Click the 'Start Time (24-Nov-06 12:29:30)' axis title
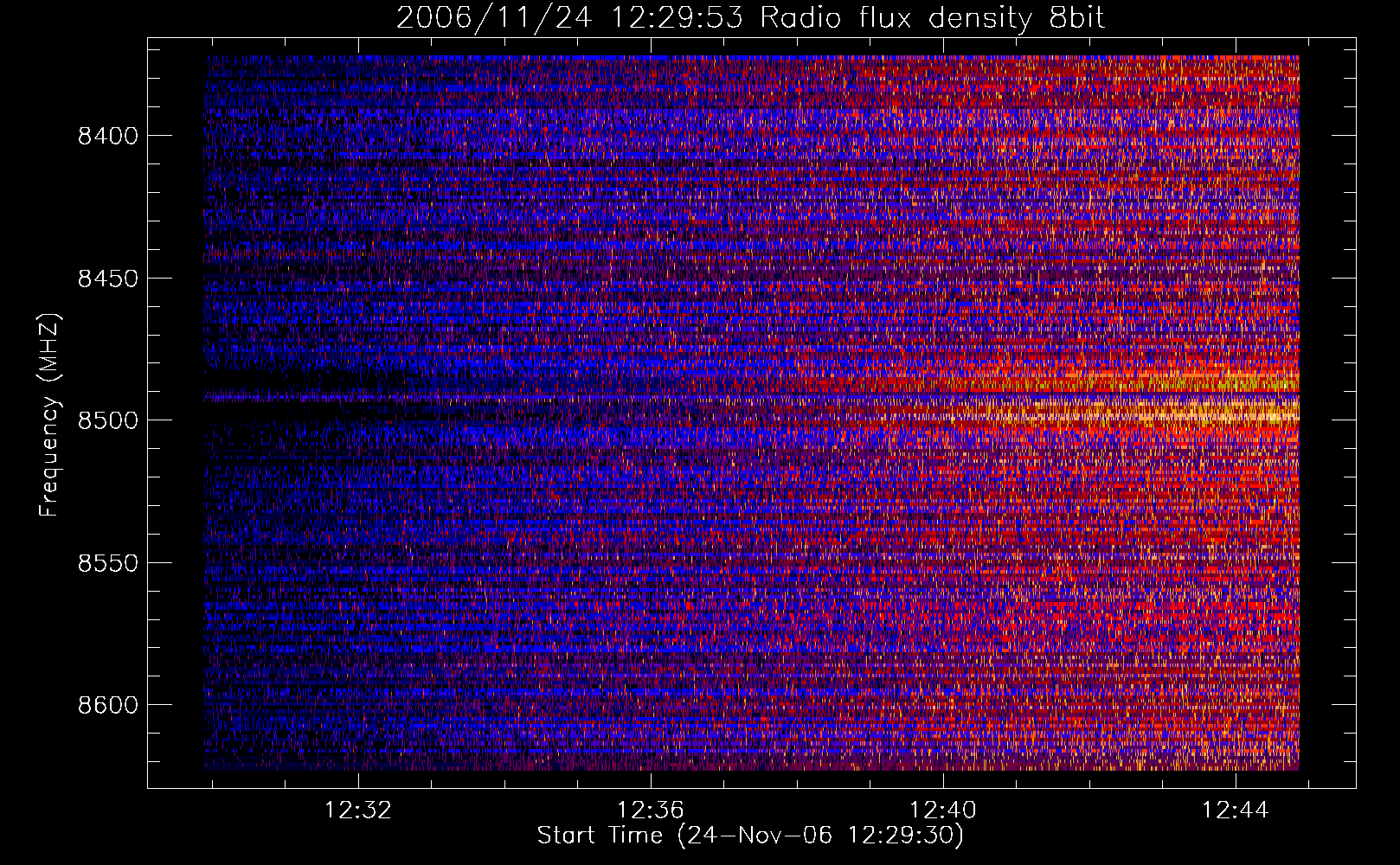1400x865 pixels. (751, 836)
